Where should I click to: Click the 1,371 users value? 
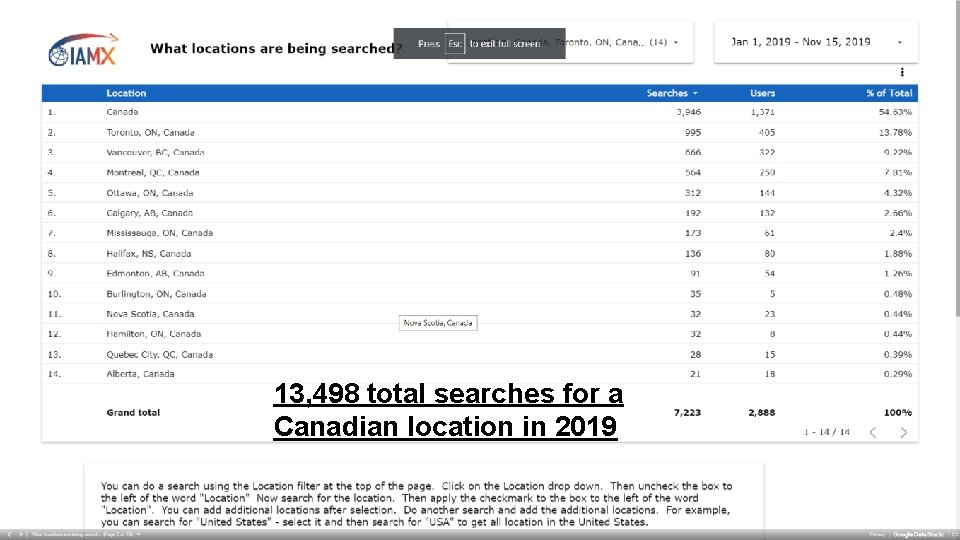pyautogui.click(x=763, y=112)
